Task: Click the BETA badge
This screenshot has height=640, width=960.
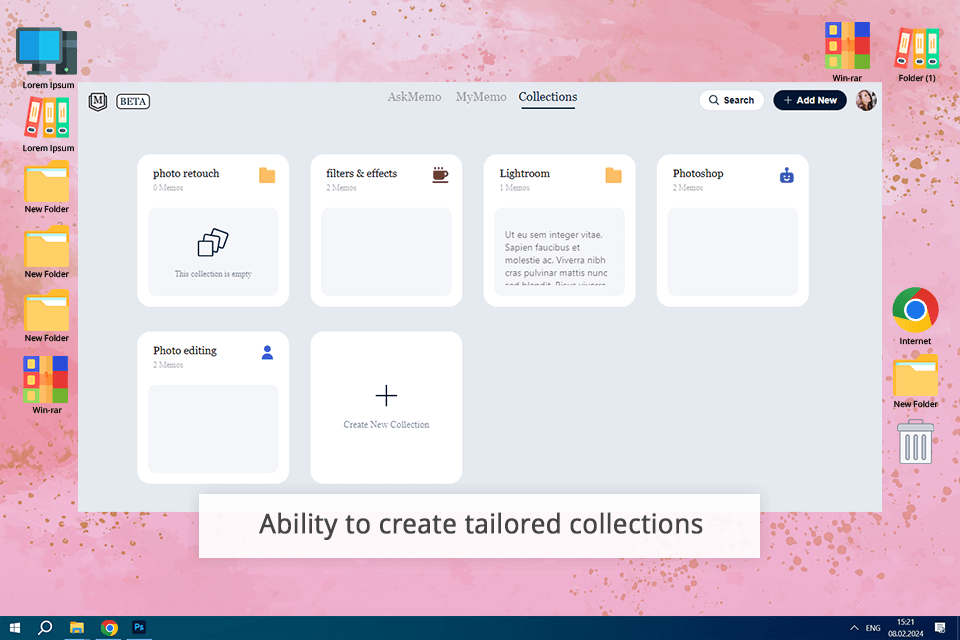Action: click(x=133, y=101)
